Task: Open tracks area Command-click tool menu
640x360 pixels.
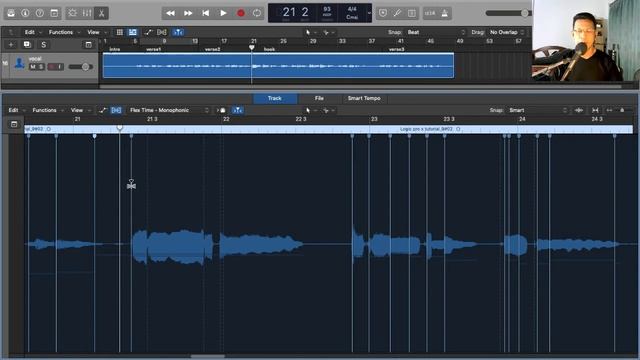Action: (x=328, y=32)
